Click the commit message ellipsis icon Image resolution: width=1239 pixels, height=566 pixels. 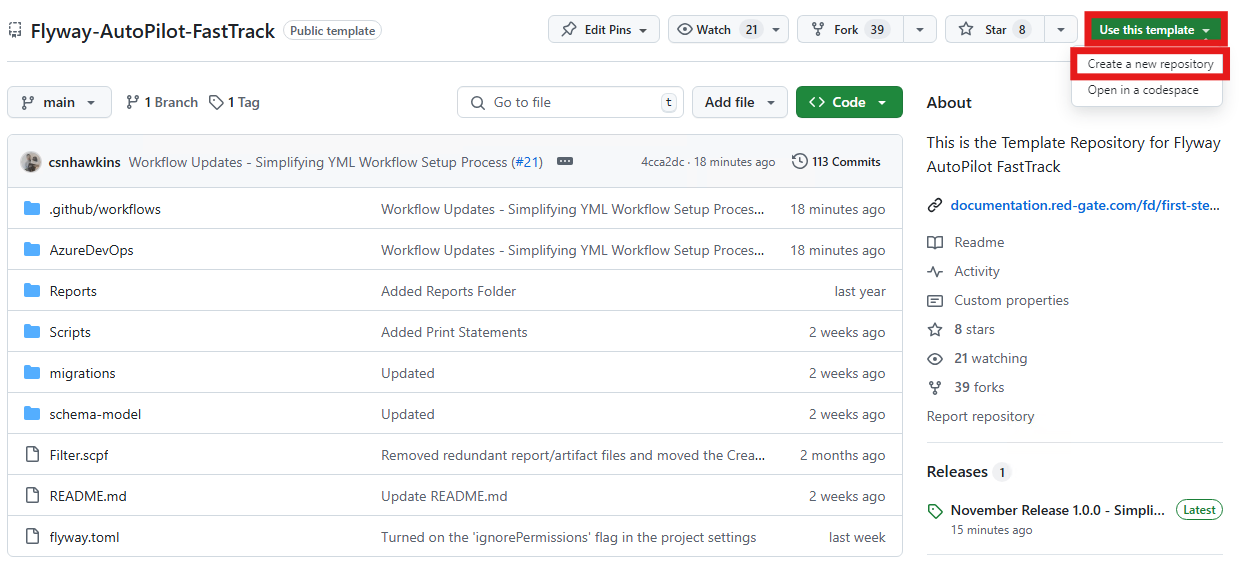point(565,162)
